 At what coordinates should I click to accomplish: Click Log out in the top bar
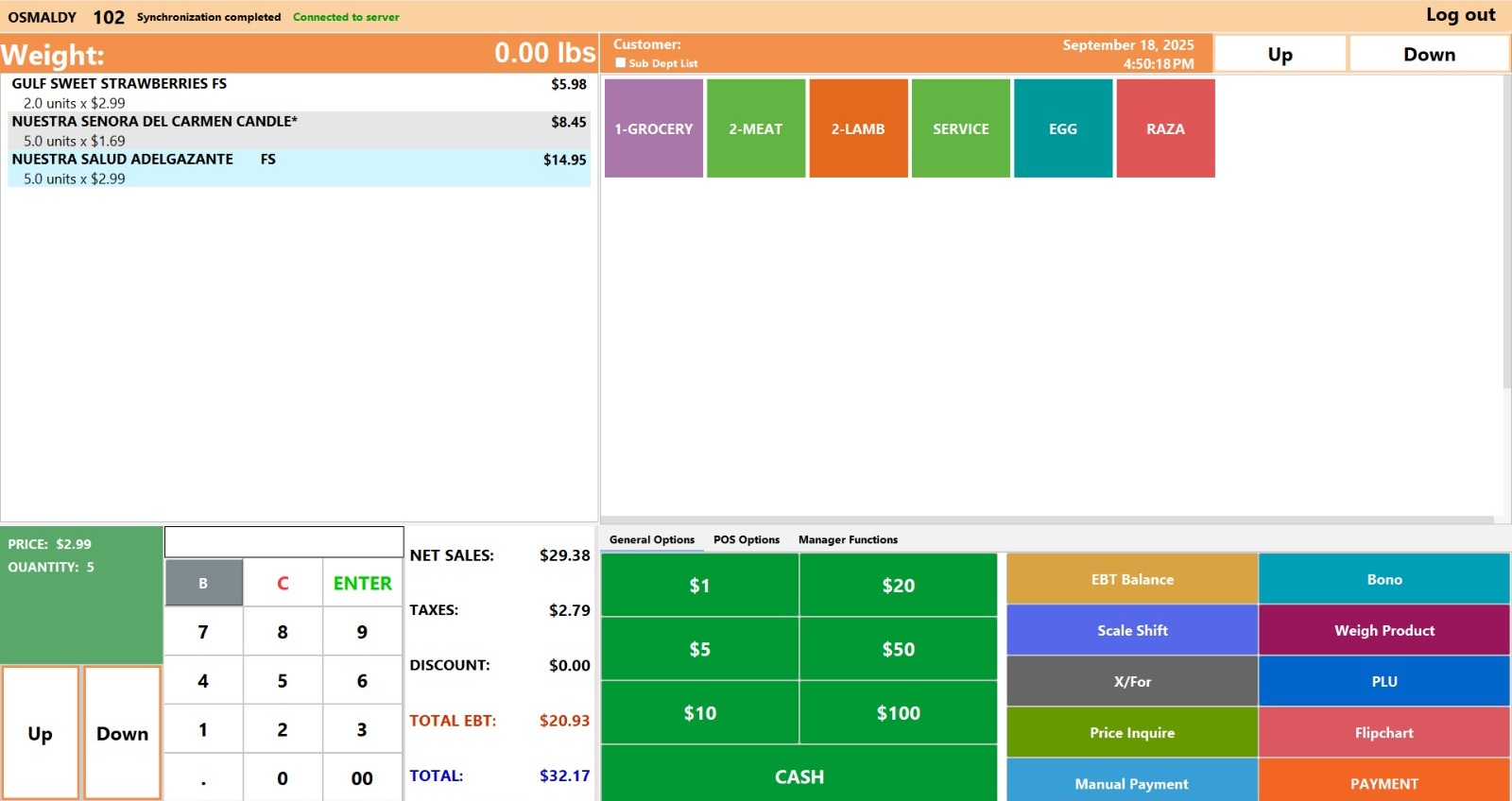click(x=1460, y=15)
